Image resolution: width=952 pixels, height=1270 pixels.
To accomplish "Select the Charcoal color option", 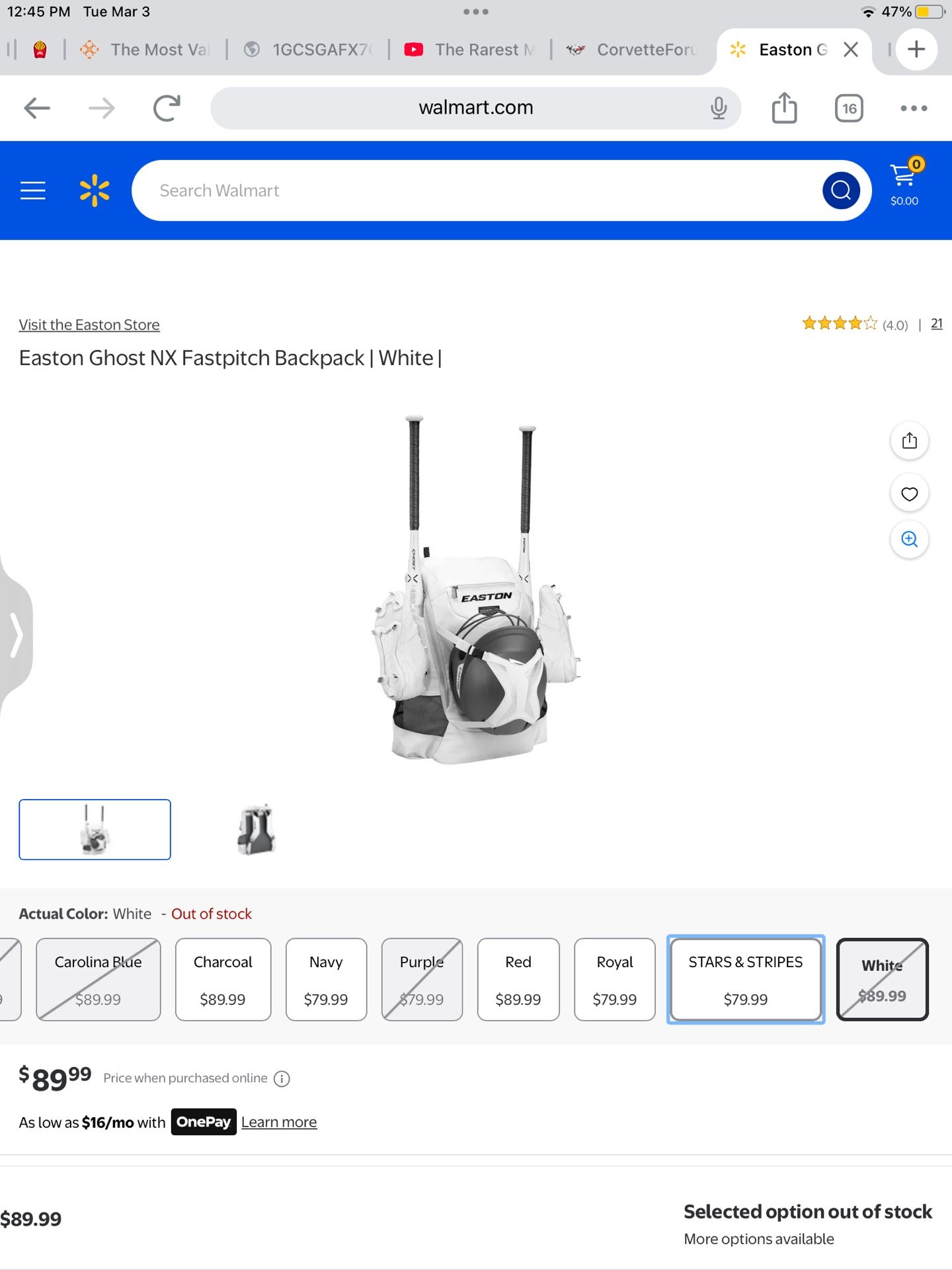I will coord(223,979).
